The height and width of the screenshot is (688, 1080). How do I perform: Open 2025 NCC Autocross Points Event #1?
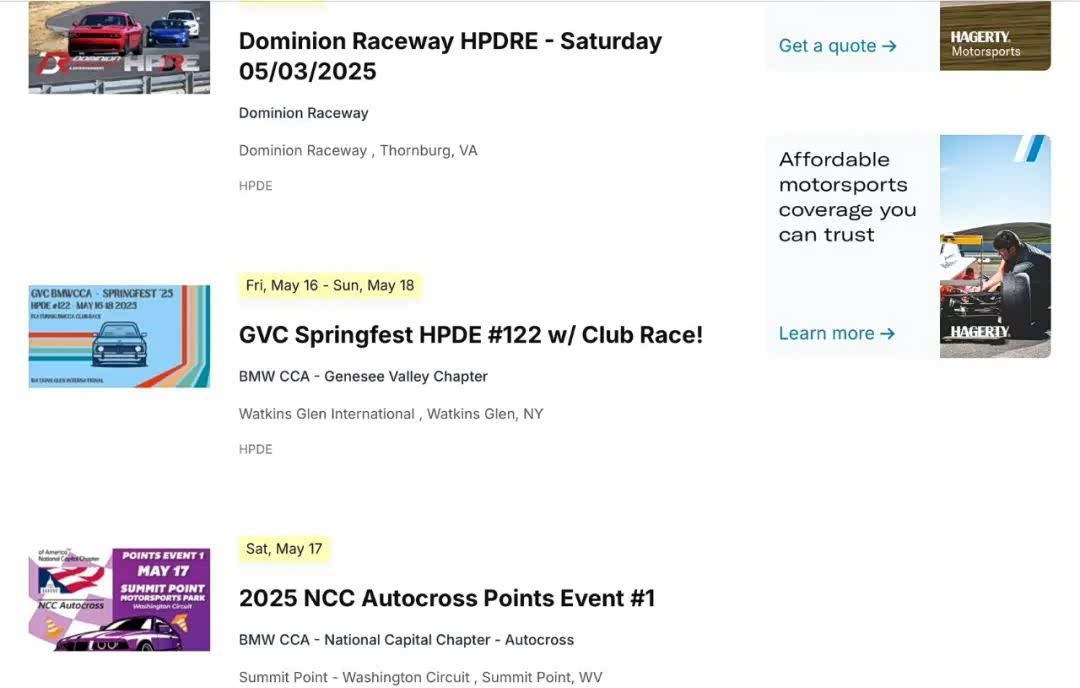tap(446, 598)
